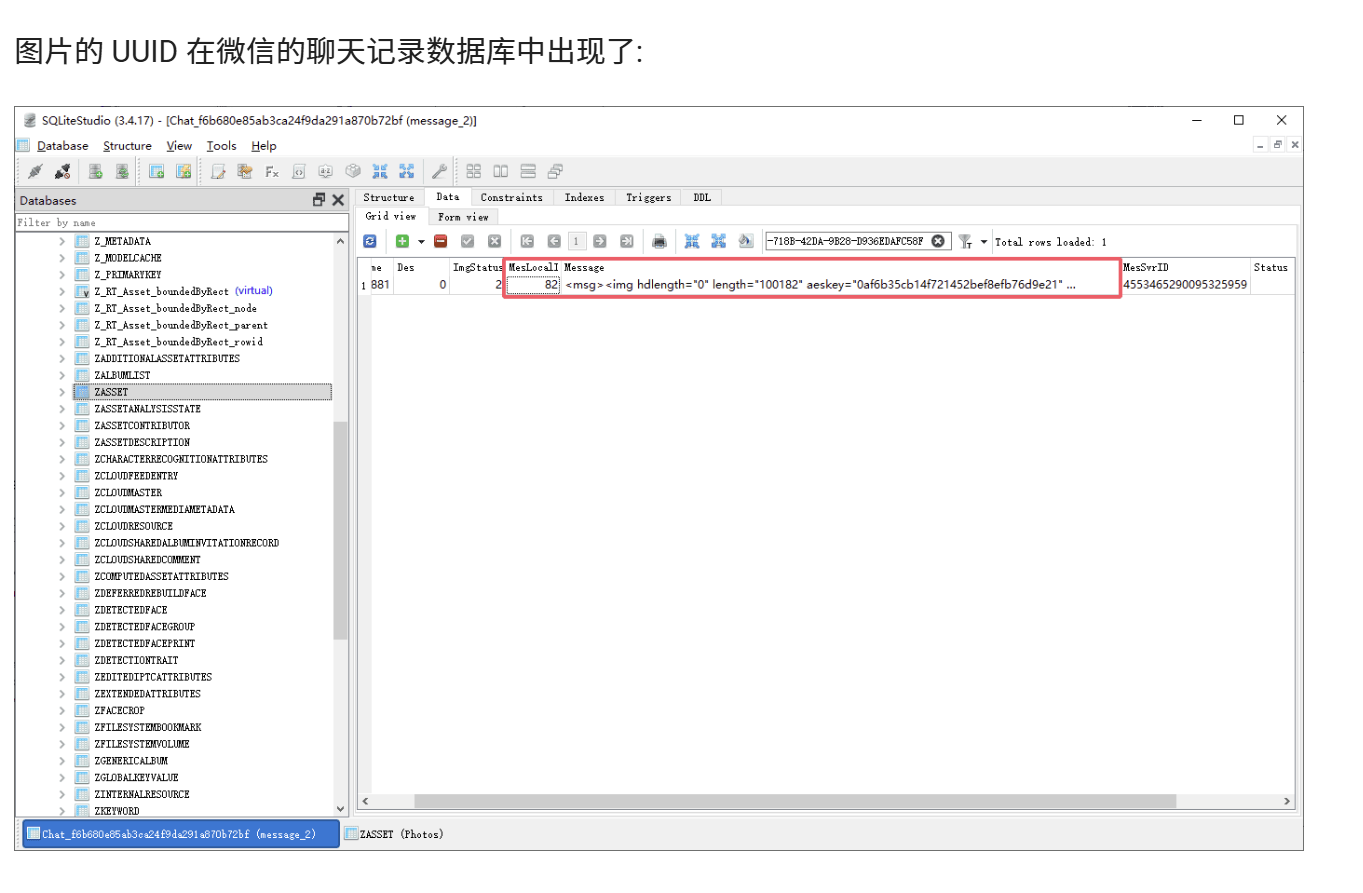Select the Chat_f6b680e85ab3 message_2 window button

coord(181,834)
